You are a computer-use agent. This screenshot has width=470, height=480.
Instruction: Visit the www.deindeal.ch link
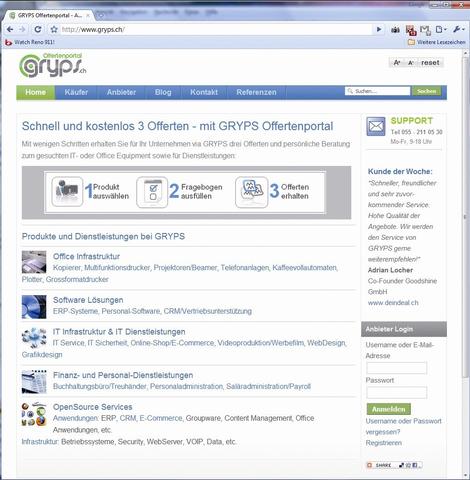(x=393, y=303)
